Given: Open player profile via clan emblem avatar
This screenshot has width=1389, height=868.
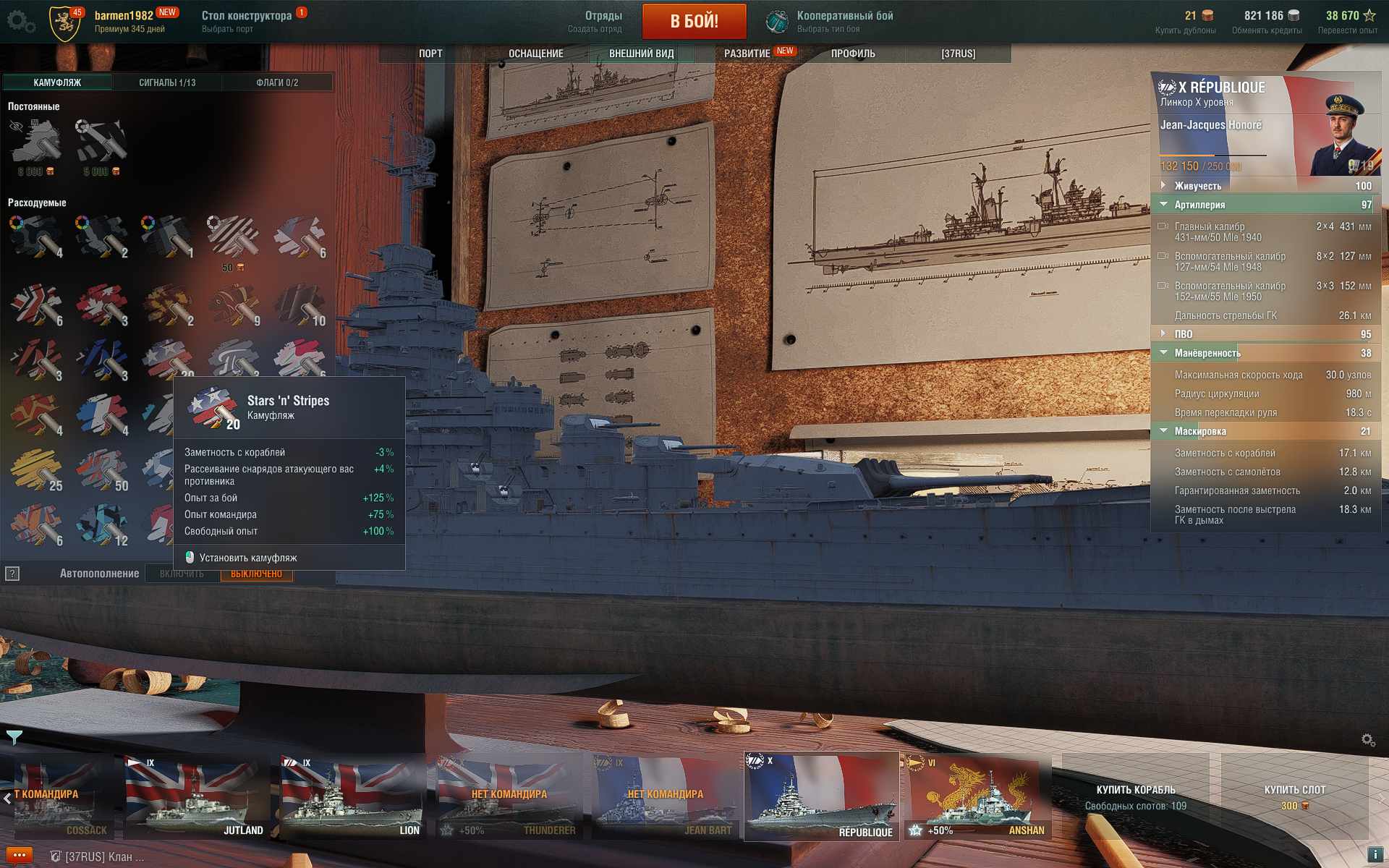Looking at the screenshot, I should 64,22.
